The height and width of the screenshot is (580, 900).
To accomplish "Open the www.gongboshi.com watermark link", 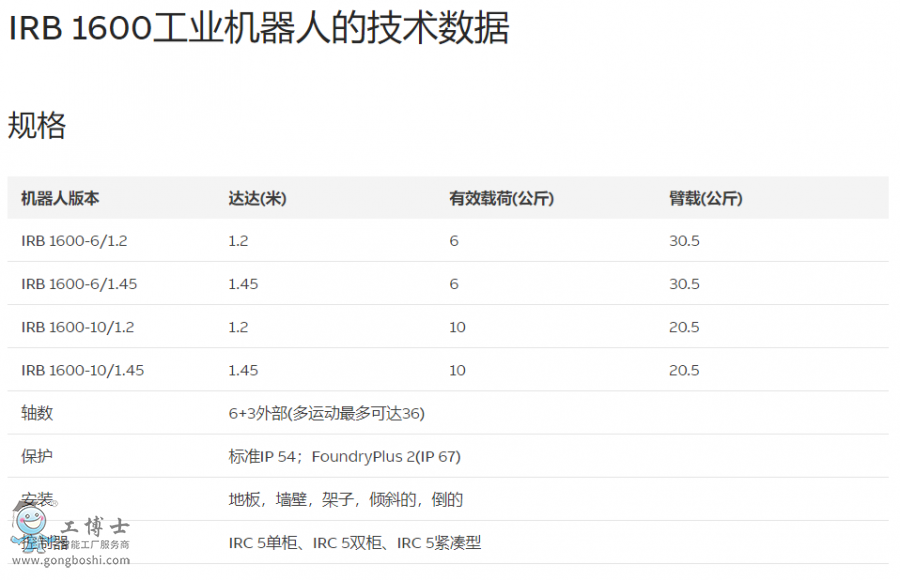I will 70,560.
